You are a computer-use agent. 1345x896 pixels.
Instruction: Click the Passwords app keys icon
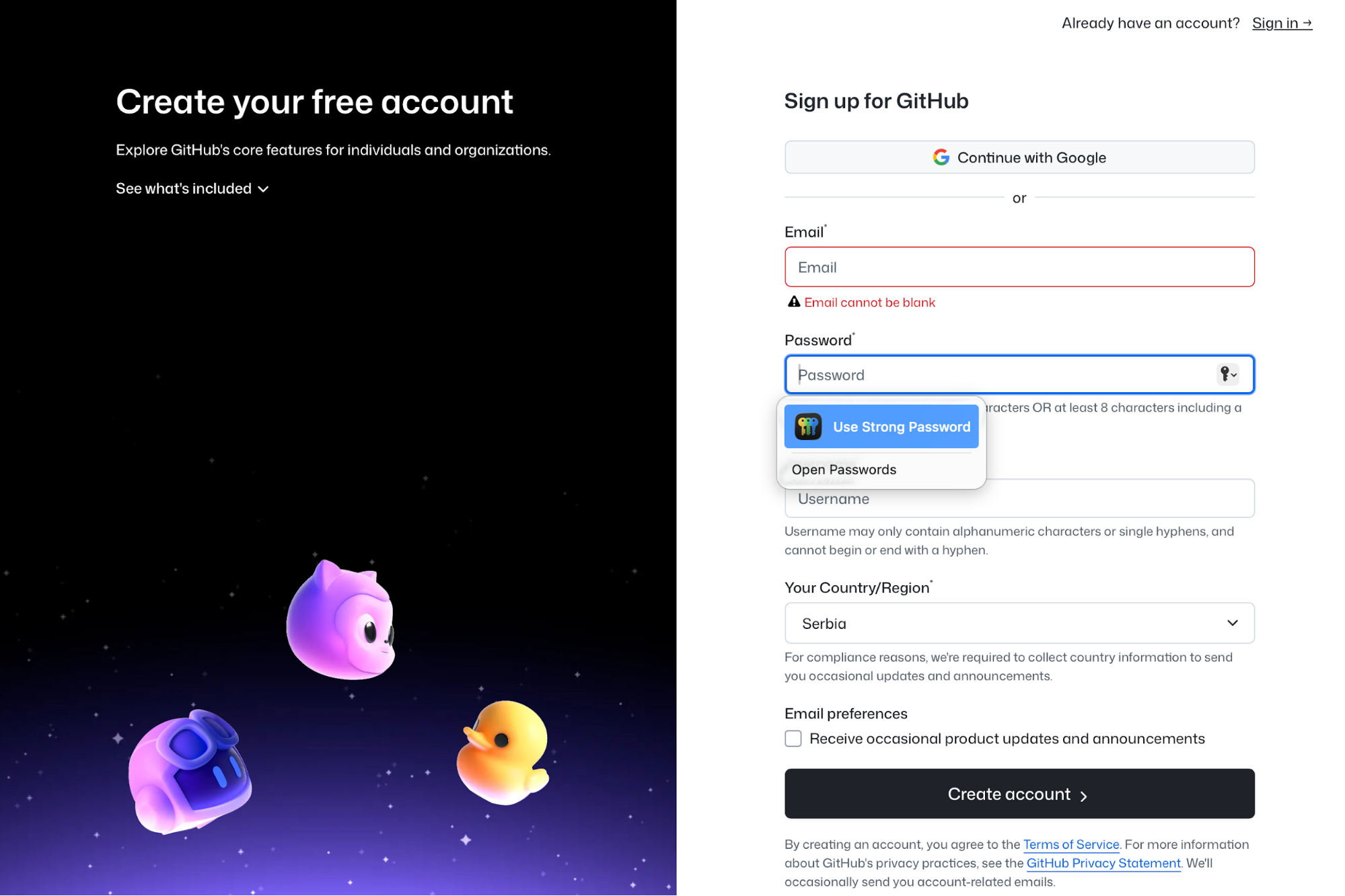pyautogui.click(x=808, y=426)
